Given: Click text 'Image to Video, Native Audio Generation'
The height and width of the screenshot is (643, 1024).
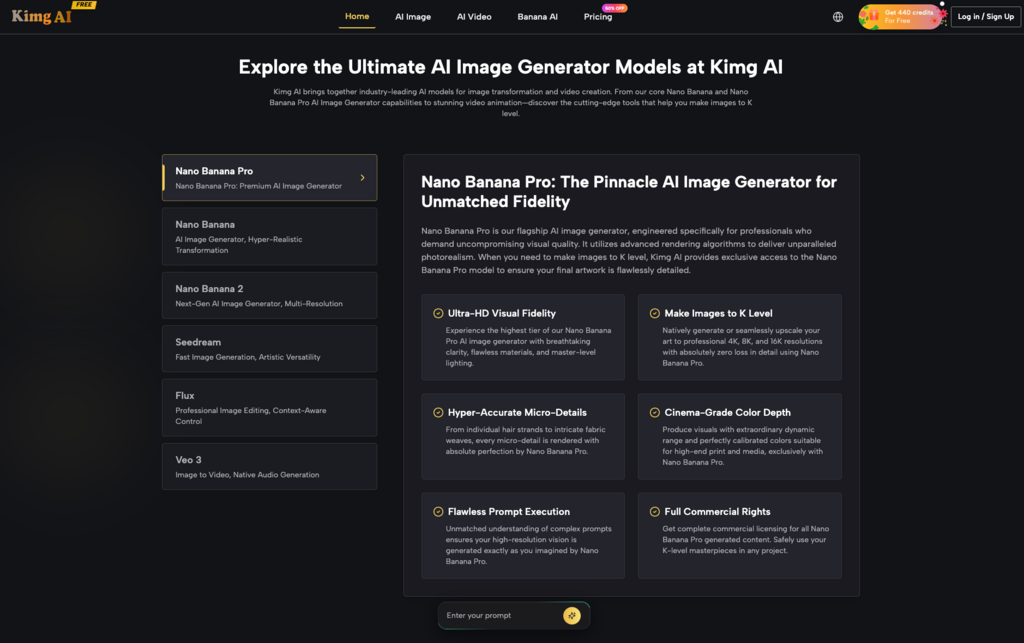Looking at the screenshot, I should point(247,475).
